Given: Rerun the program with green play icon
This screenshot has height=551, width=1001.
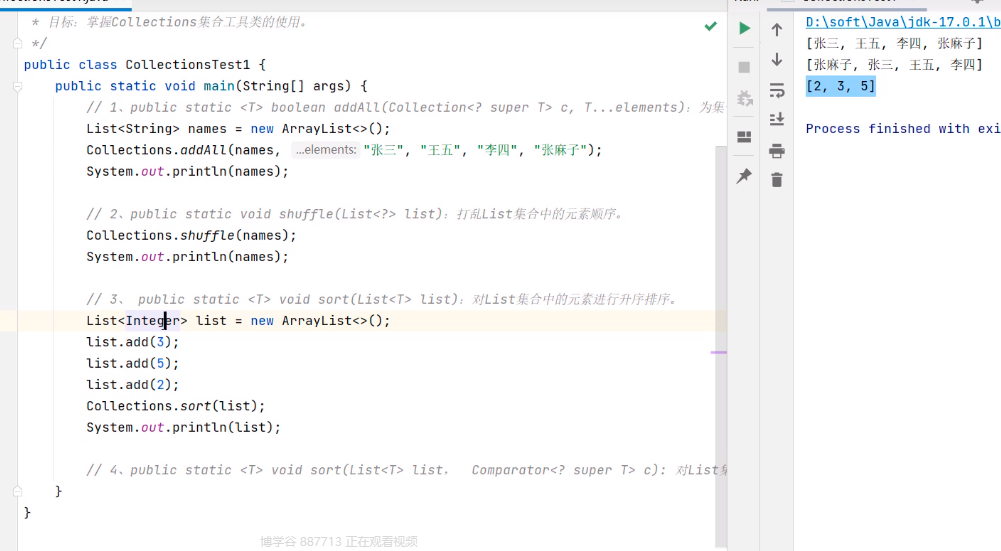Looking at the screenshot, I should pos(744,28).
